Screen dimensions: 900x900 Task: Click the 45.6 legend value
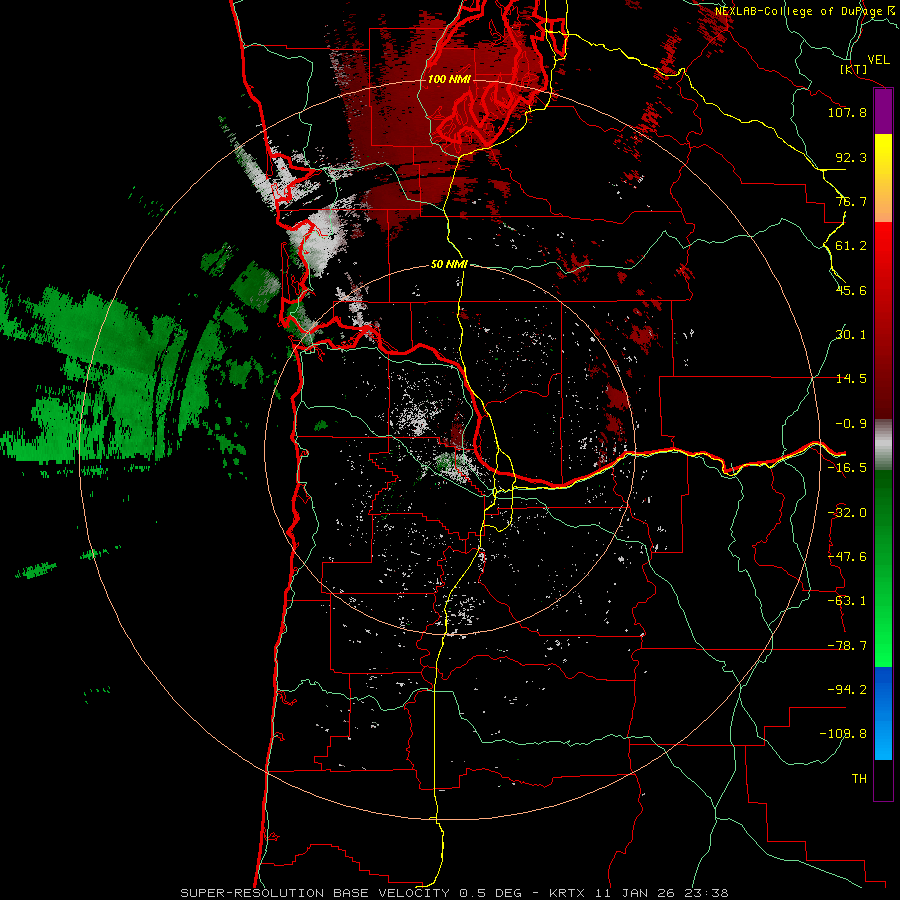[x=851, y=290]
